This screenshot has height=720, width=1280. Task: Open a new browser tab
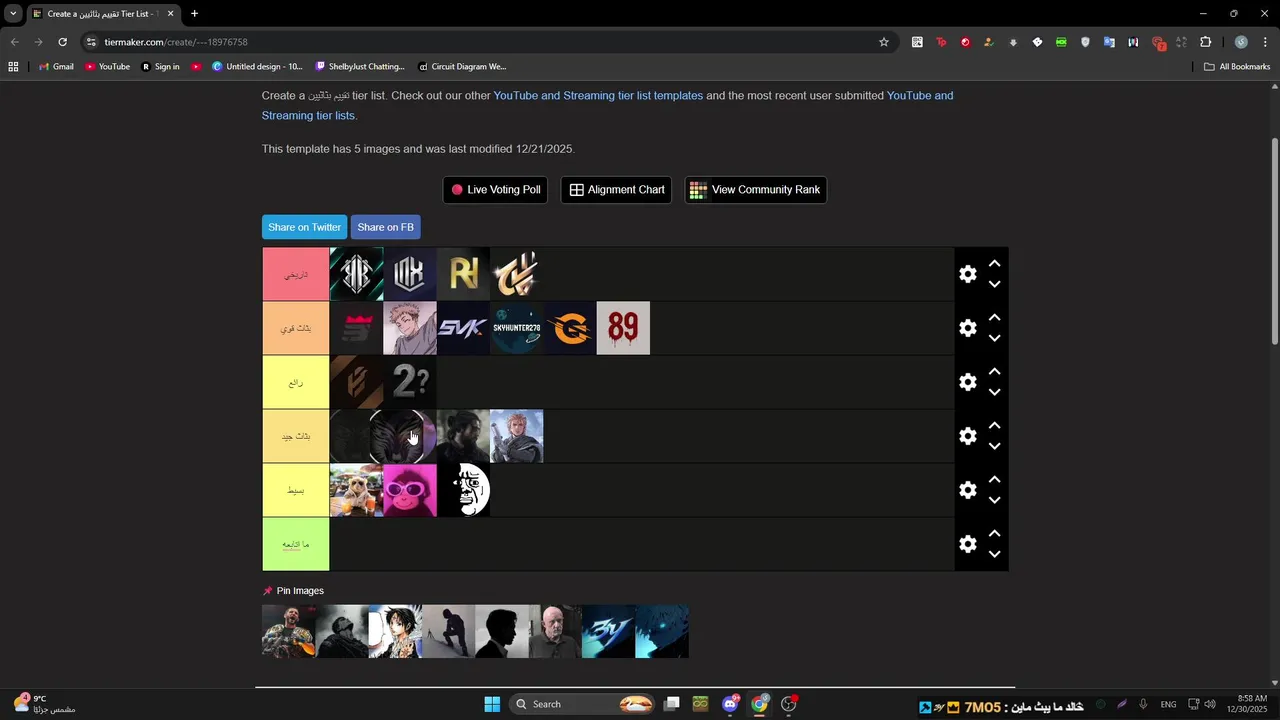coord(194,14)
